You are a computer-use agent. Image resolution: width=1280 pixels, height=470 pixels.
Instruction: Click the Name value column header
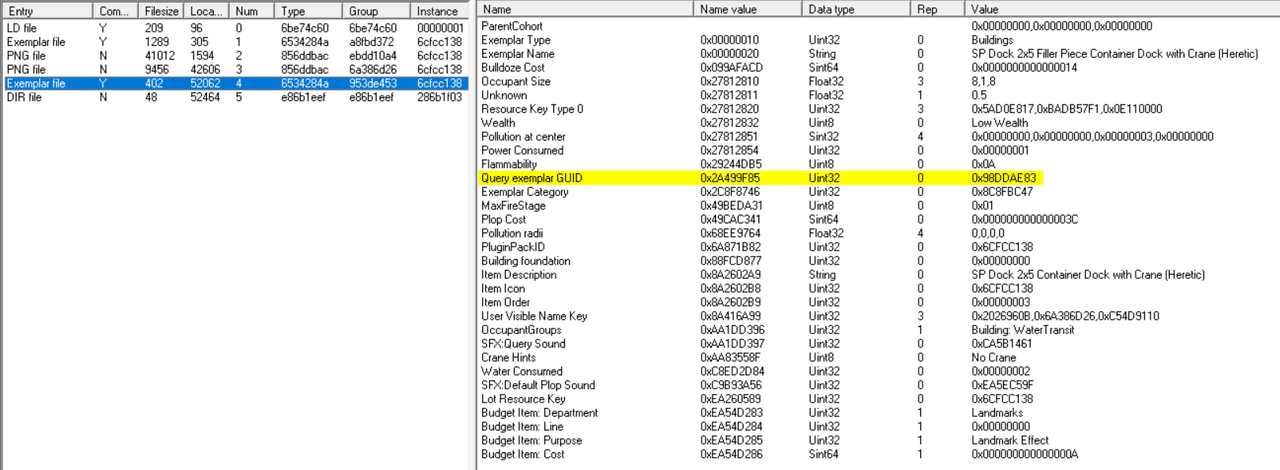tap(750, 9)
